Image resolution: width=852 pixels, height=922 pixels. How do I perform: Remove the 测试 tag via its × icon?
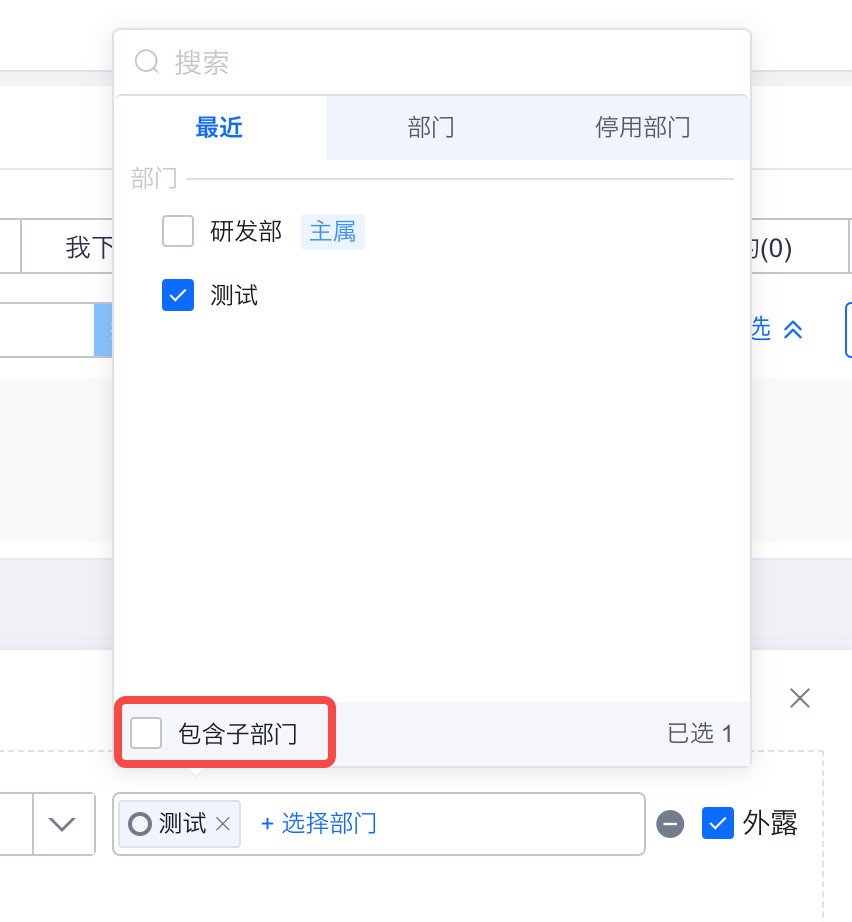point(223,824)
